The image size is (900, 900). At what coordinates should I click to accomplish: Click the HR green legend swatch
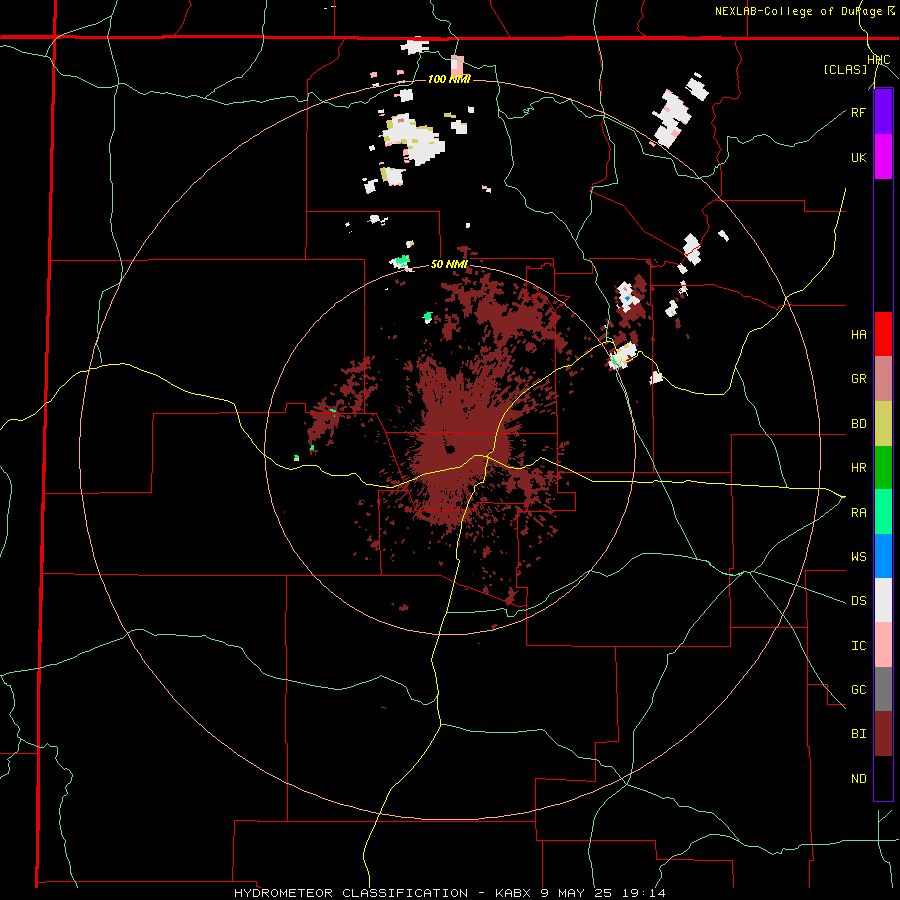tap(883, 468)
